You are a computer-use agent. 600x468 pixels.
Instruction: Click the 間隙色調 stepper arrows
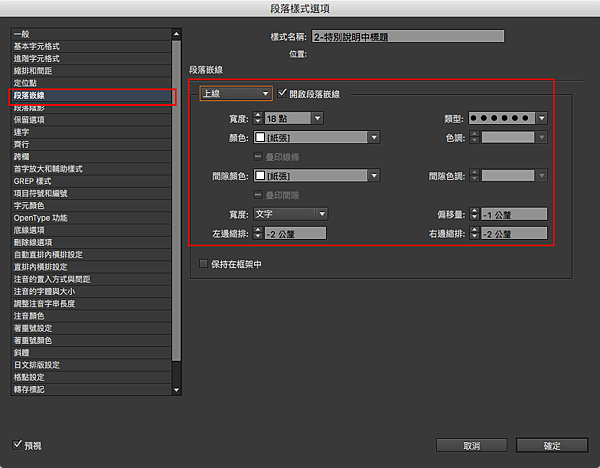tap(474, 176)
